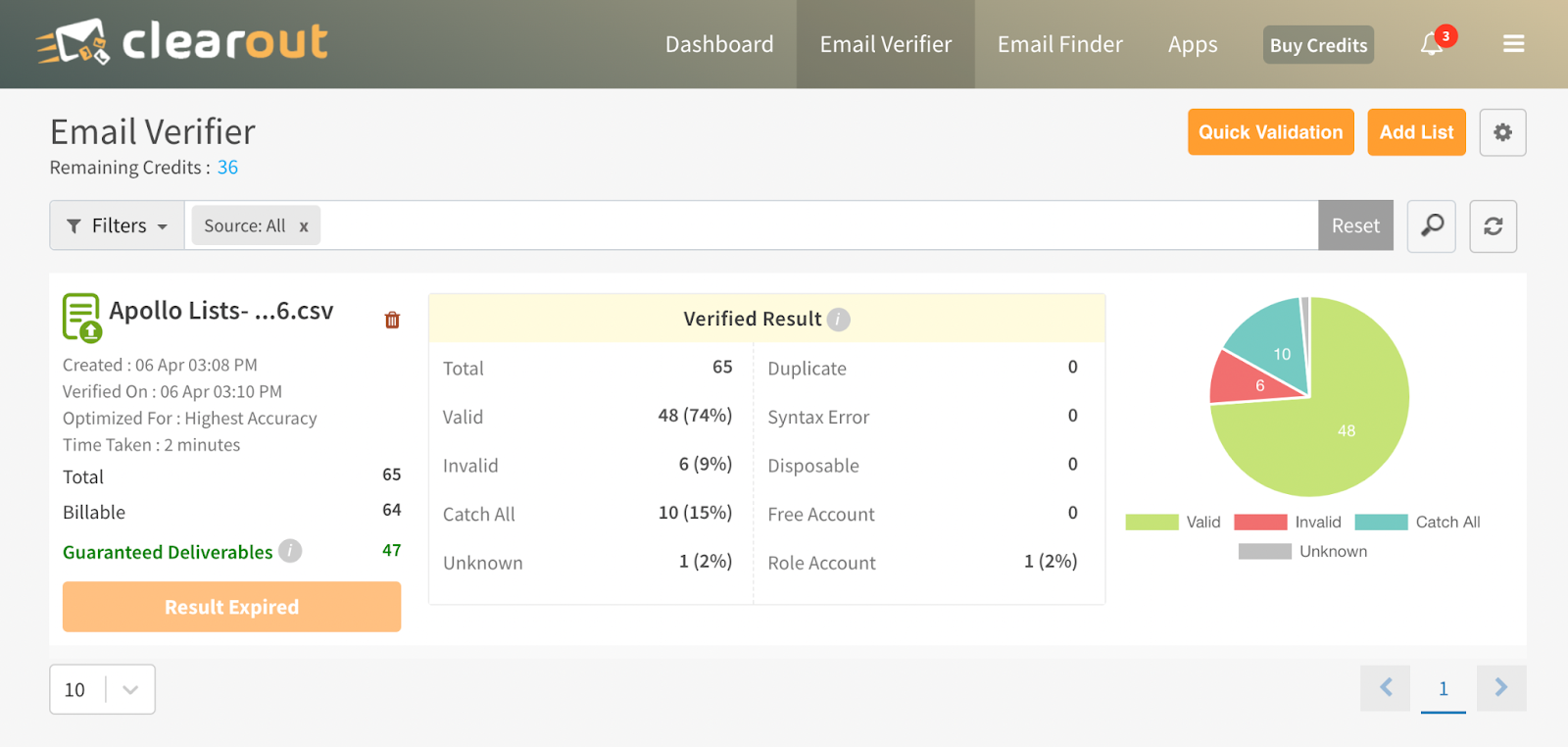
Task: Click the Valid 48 (74%) value
Action: [695, 416]
